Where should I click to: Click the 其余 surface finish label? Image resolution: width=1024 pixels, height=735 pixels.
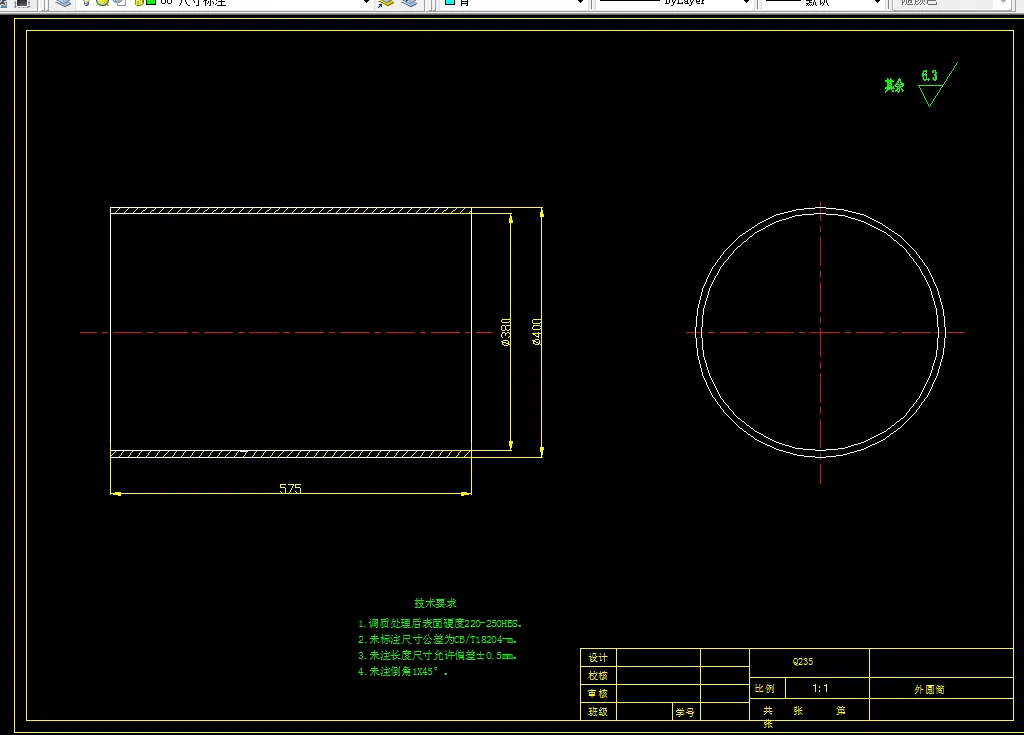click(x=894, y=86)
